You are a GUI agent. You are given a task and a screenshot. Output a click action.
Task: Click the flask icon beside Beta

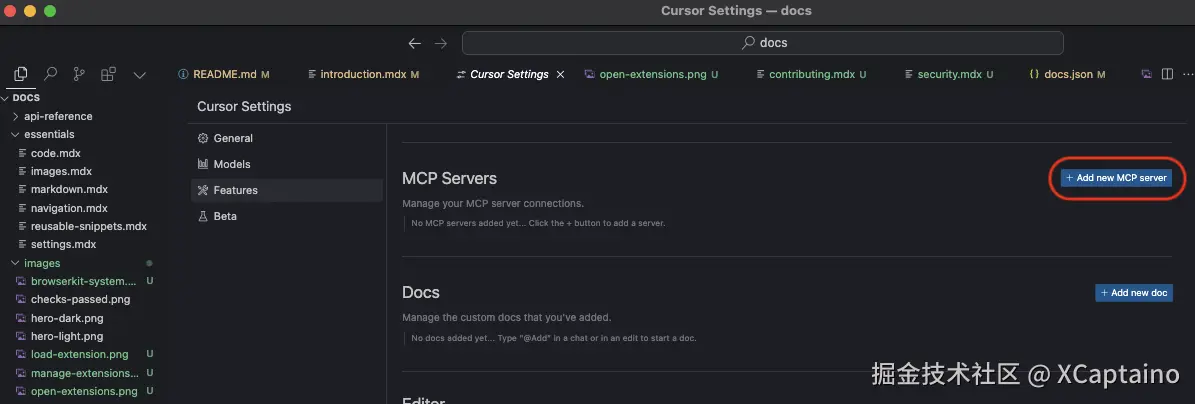[203, 216]
